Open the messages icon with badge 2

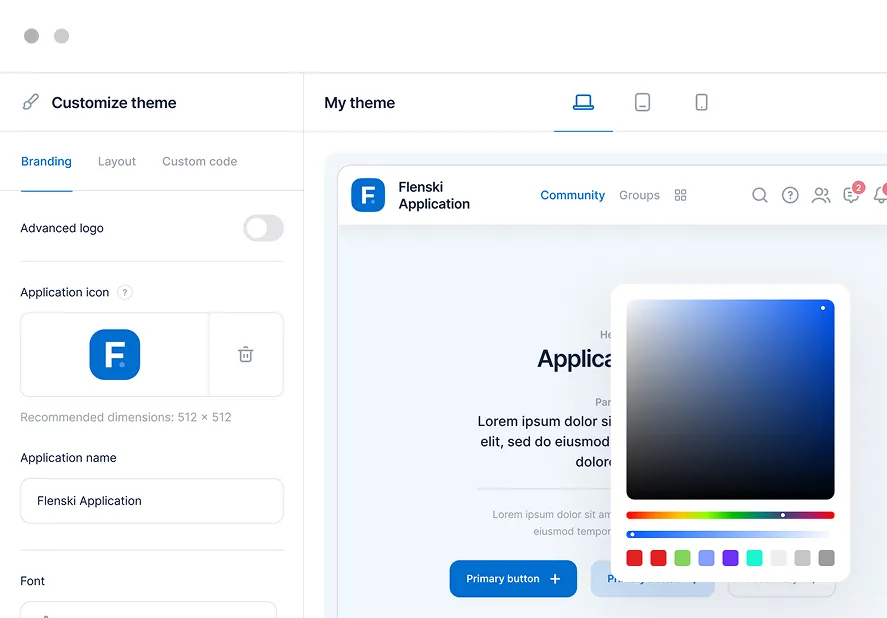[851, 195]
